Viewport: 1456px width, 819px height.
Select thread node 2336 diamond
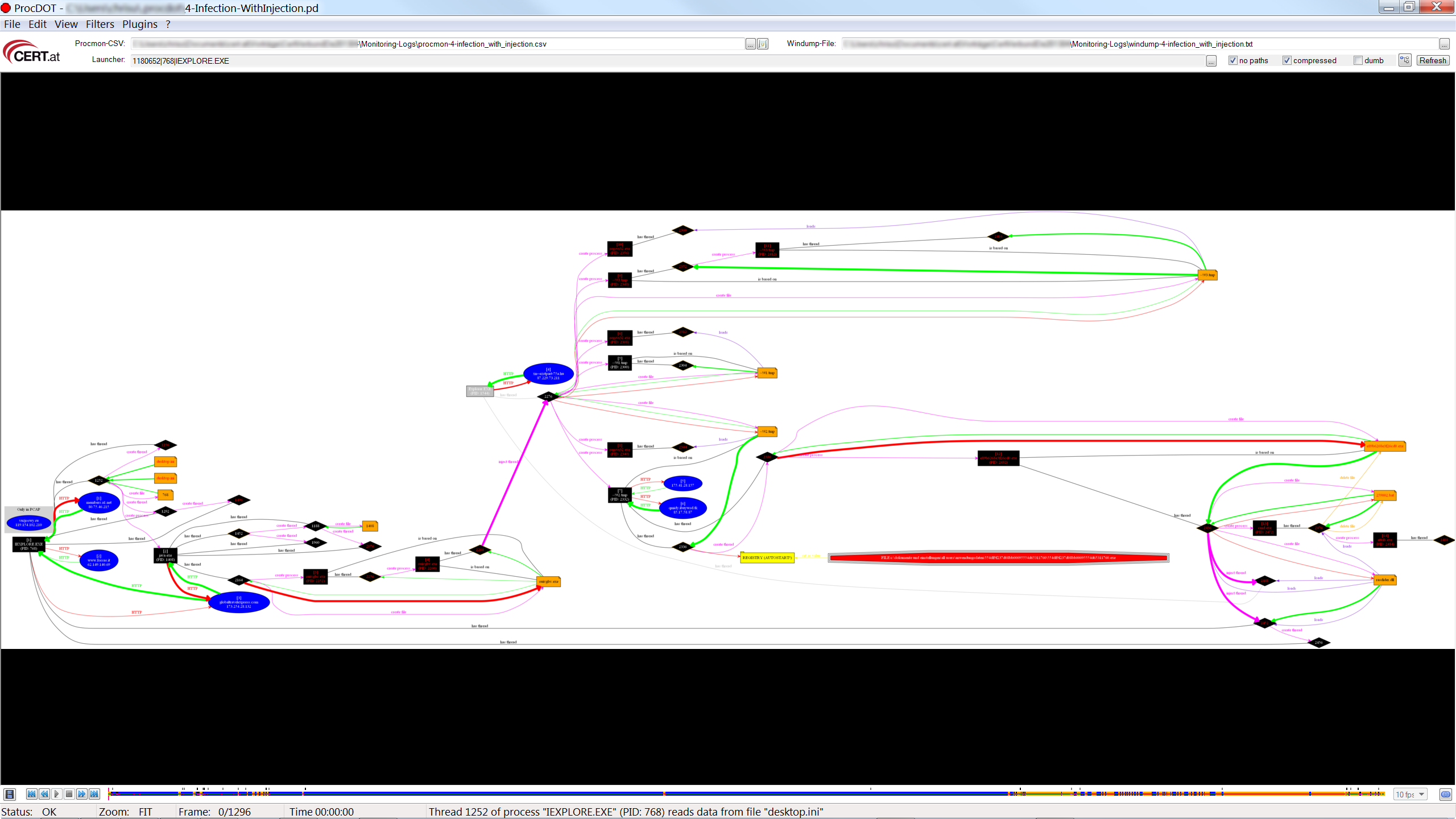click(682, 547)
